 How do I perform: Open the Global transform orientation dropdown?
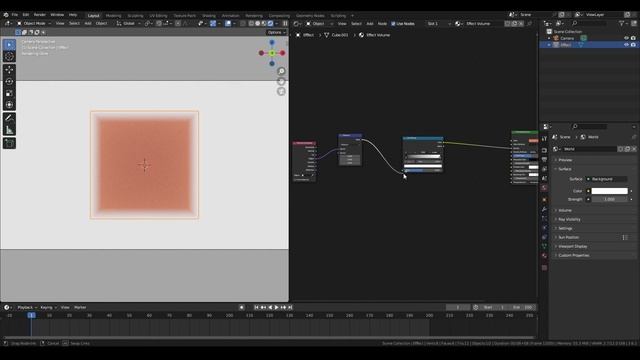129,23
